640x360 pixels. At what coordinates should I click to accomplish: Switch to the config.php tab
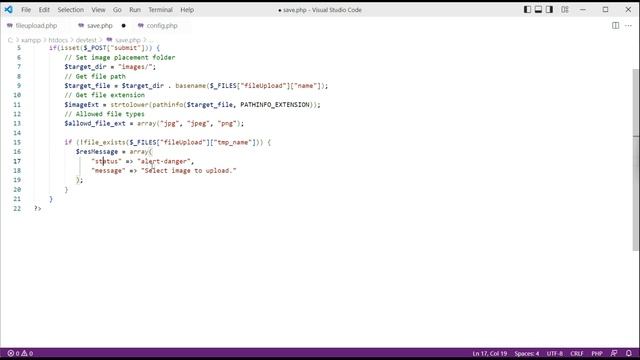coord(162,25)
